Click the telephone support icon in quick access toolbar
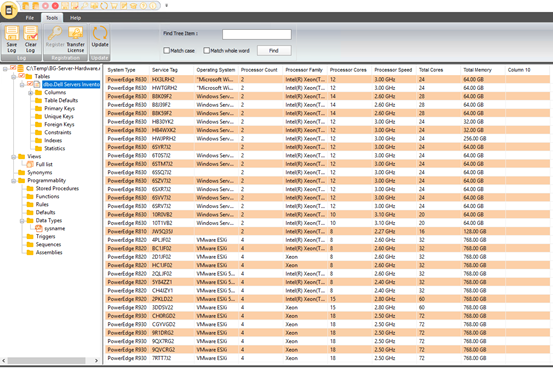Image resolution: width=553 pixels, height=368 pixels. click(134, 6)
